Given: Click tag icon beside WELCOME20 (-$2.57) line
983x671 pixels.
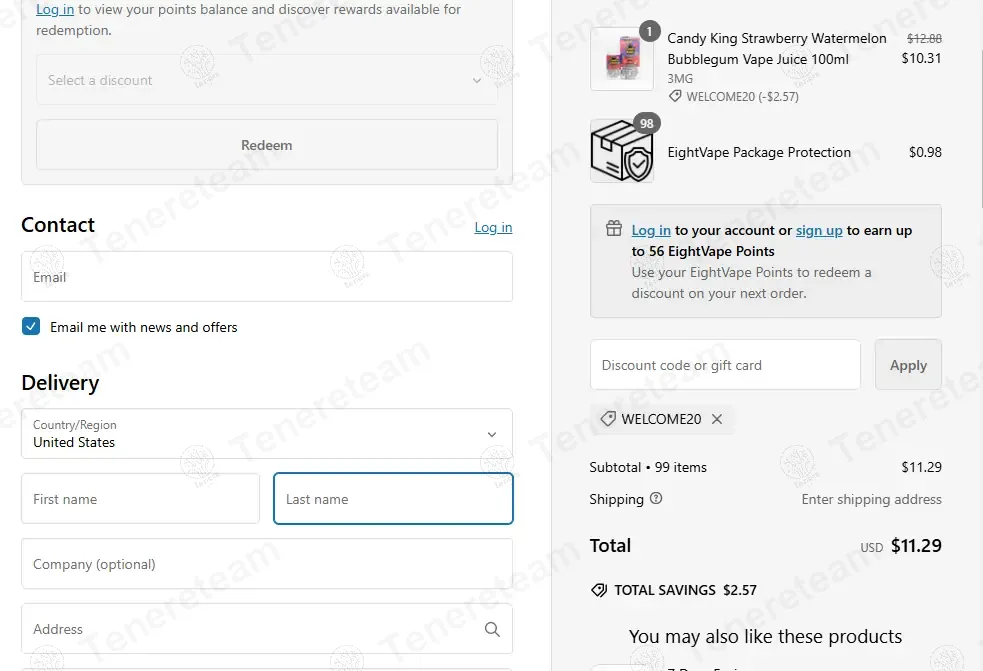Looking at the screenshot, I should point(675,97).
